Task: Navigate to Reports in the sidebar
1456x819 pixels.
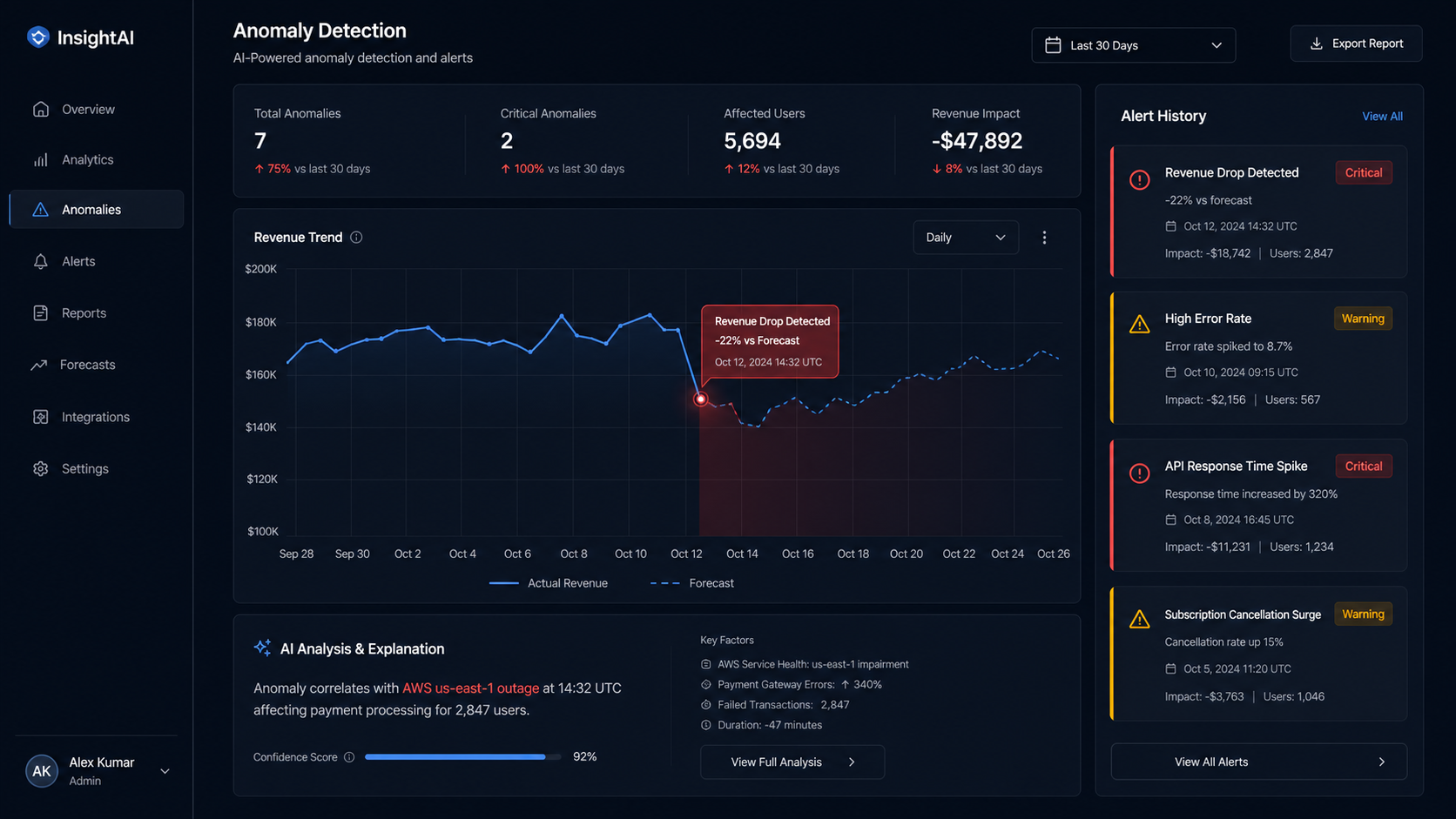Action: click(x=96, y=312)
